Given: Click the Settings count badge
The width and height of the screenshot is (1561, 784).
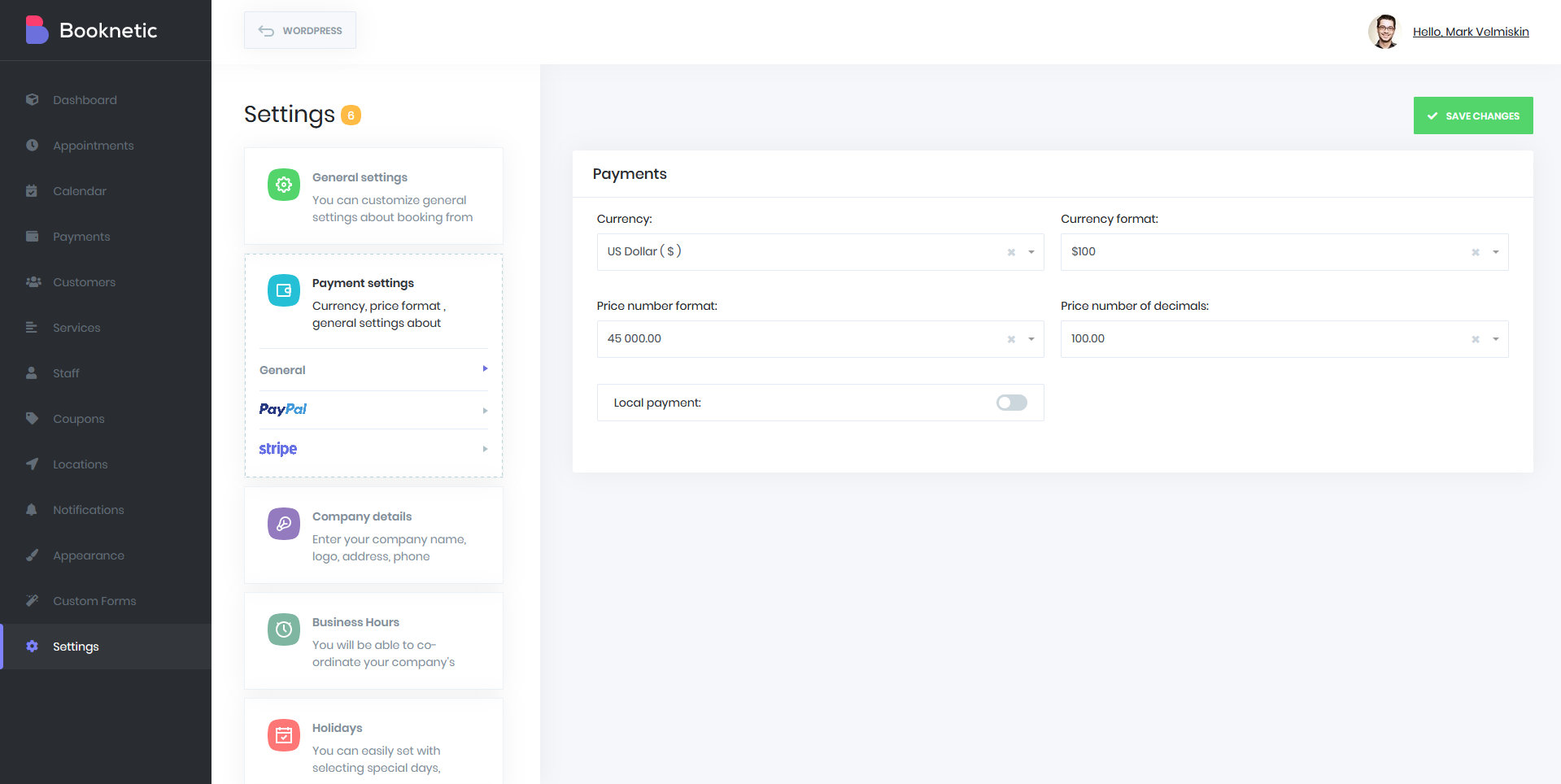Looking at the screenshot, I should coord(351,115).
